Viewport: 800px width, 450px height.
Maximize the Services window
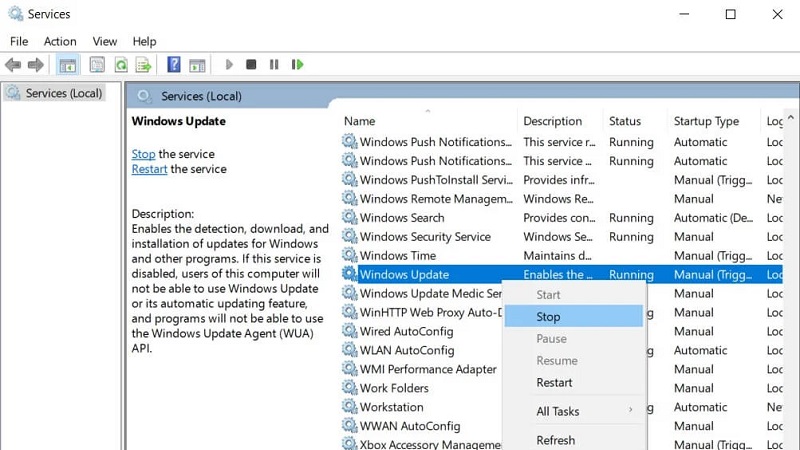(731, 14)
